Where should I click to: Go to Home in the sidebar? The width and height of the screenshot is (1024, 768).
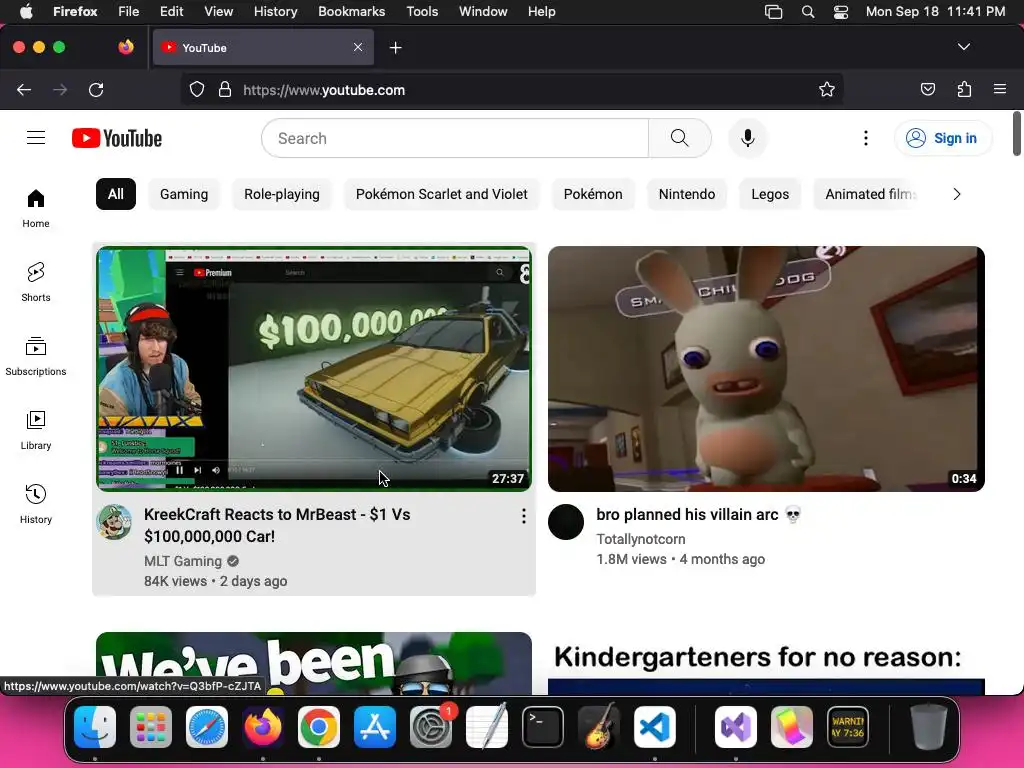coord(36,208)
